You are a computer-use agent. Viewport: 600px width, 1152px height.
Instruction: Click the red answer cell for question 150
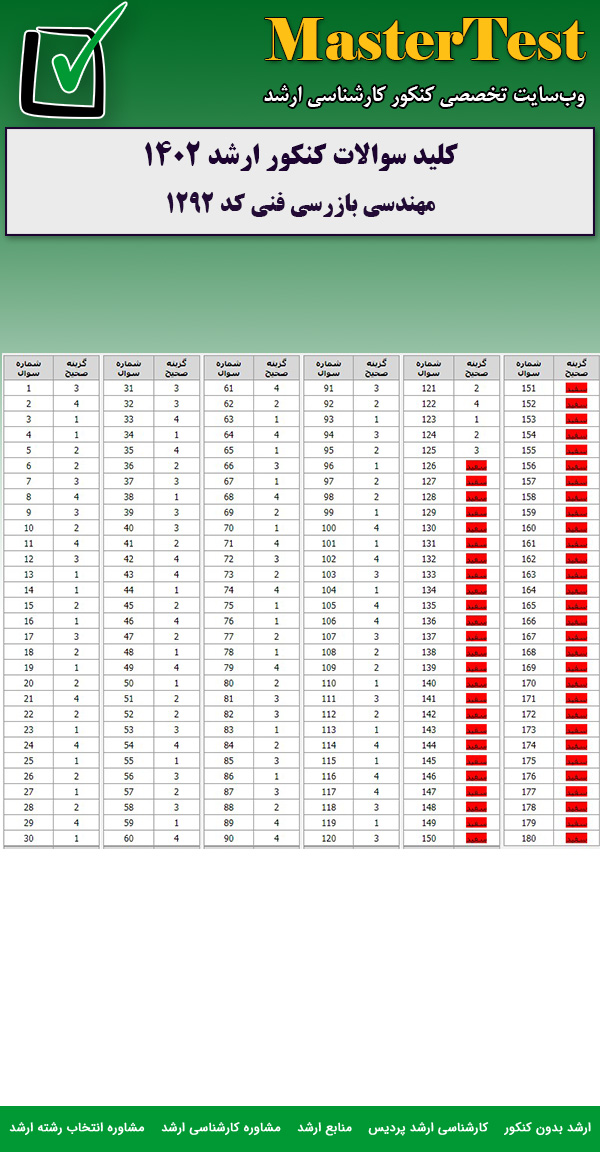(476, 838)
